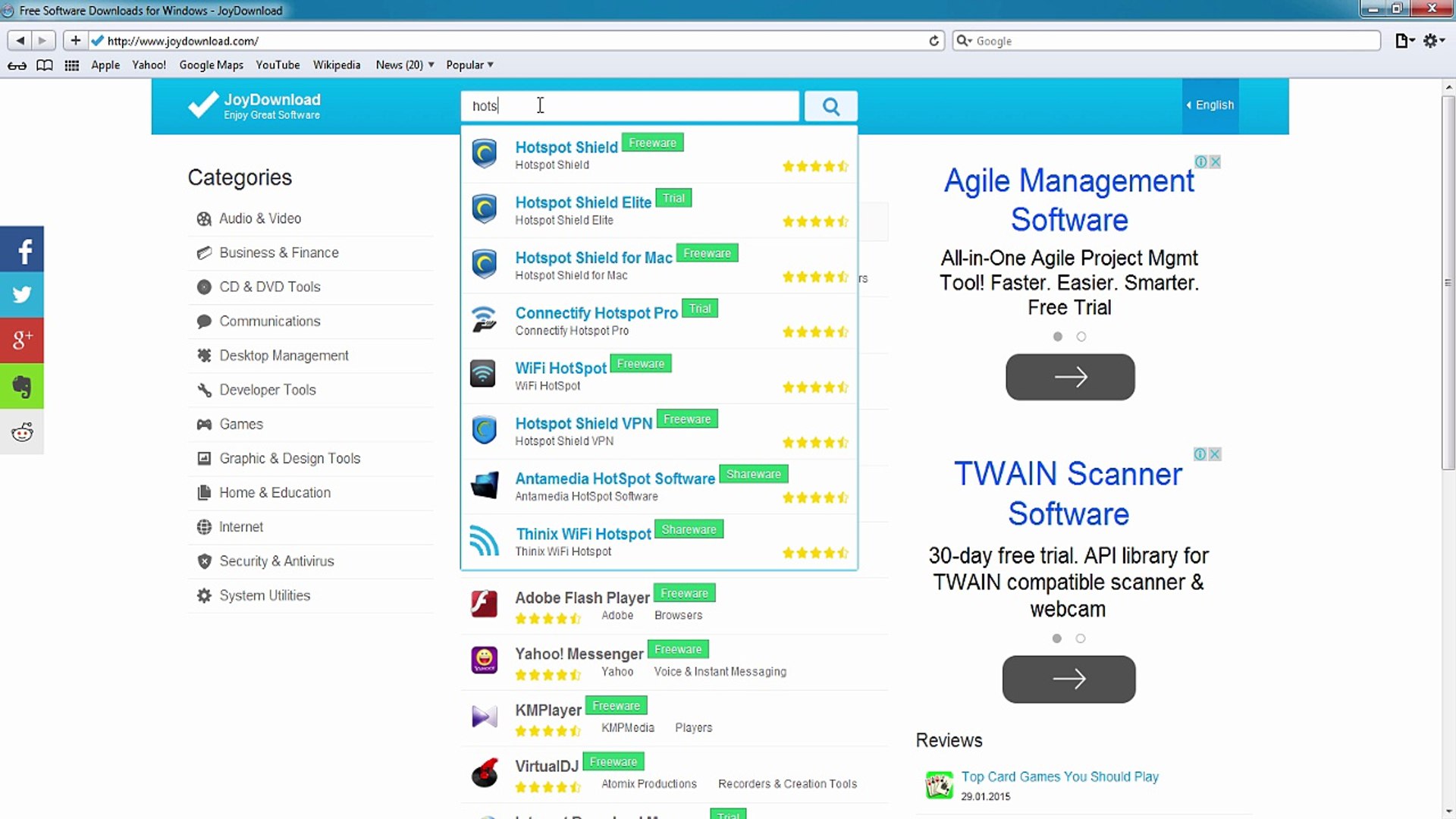Open 'Top Card Games You Should Play' review

(1059, 777)
